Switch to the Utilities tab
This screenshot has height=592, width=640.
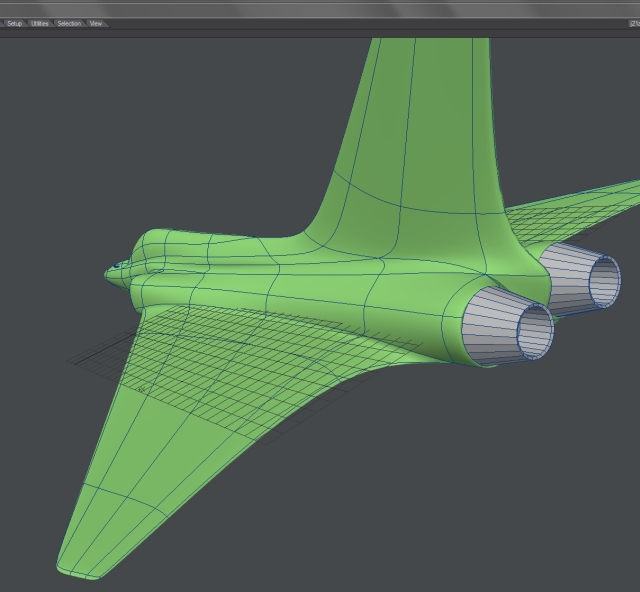pos(40,23)
